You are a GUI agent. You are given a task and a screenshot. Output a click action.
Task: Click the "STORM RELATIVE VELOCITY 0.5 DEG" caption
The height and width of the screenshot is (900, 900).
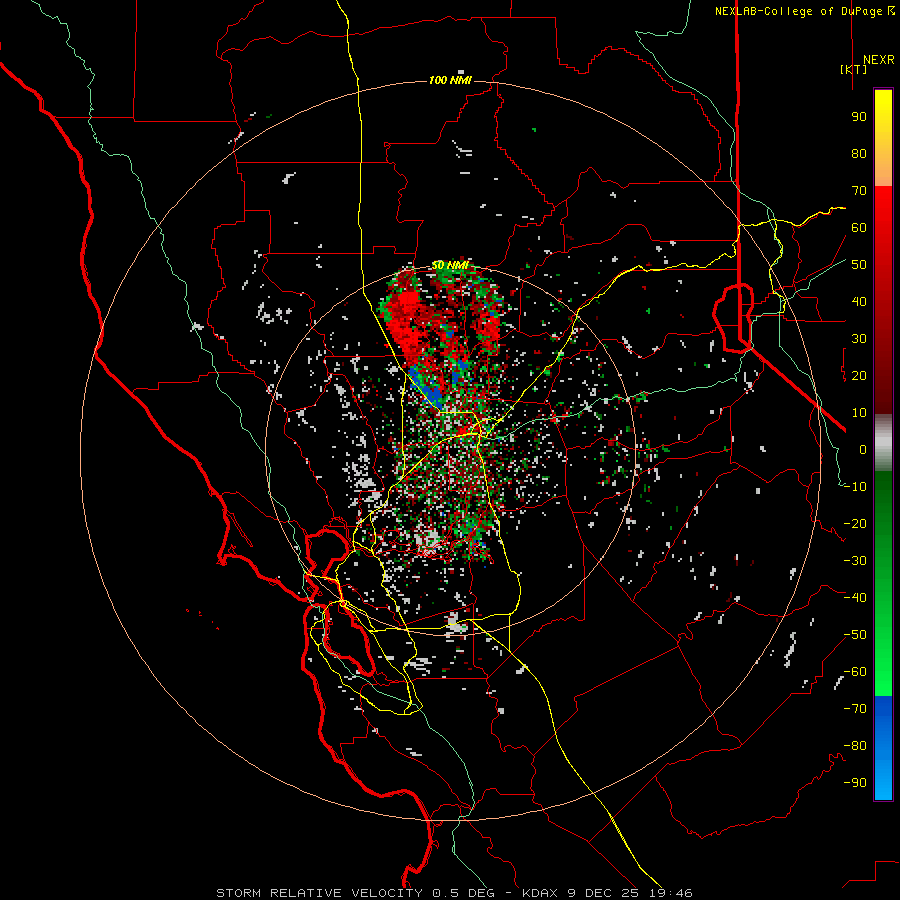(354, 893)
